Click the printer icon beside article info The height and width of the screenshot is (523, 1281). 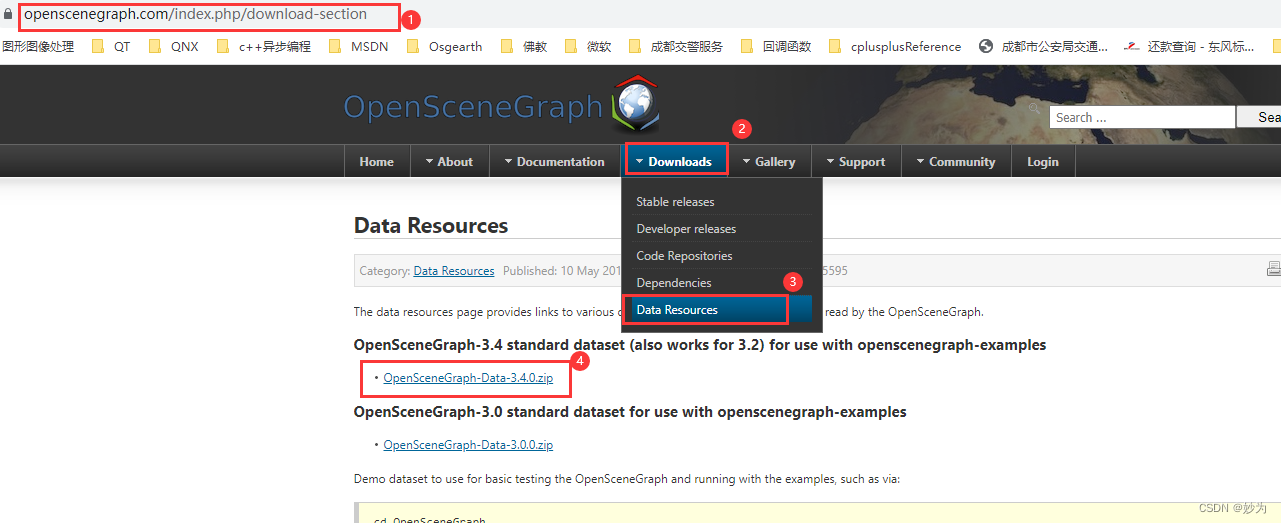(1274, 269)
